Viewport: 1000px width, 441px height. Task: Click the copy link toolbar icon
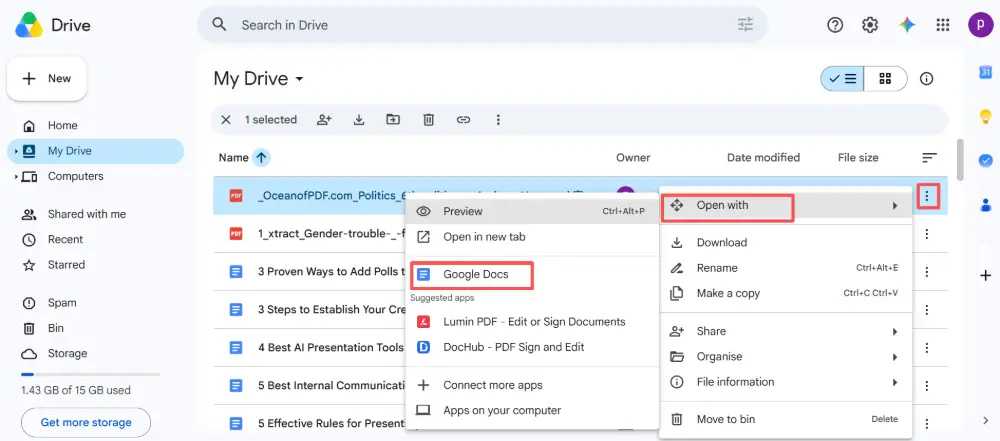463,119
